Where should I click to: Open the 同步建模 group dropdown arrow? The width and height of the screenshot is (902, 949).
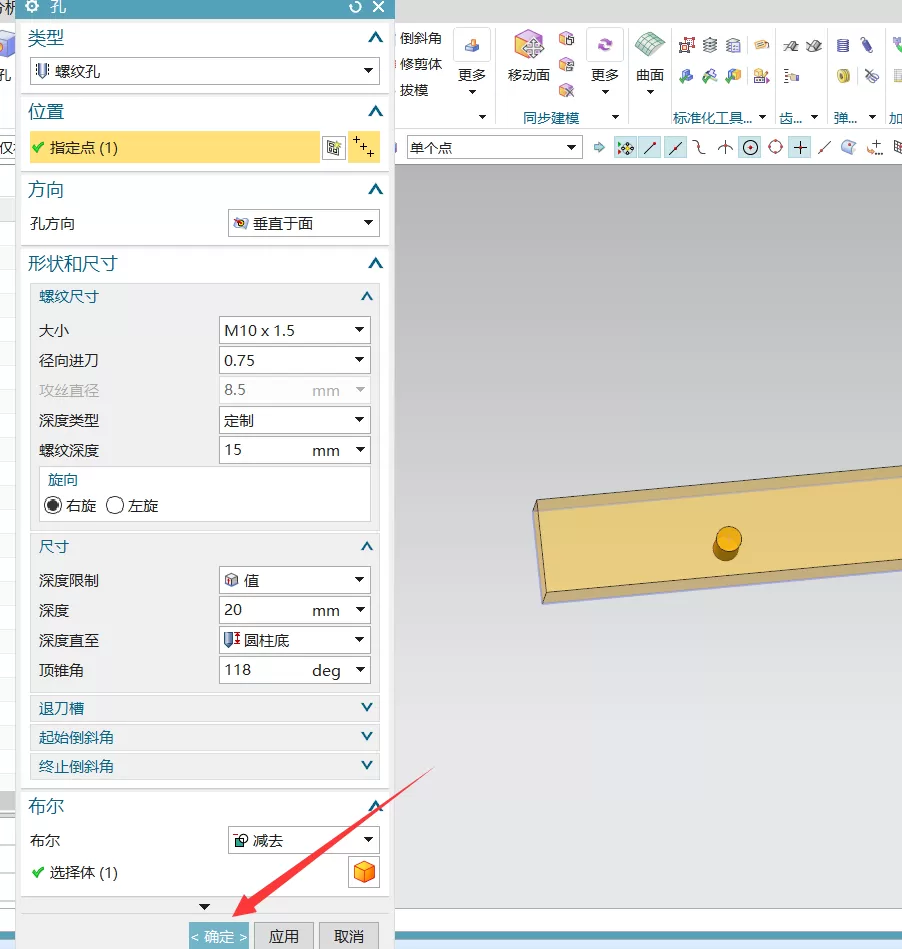point(615,117)
